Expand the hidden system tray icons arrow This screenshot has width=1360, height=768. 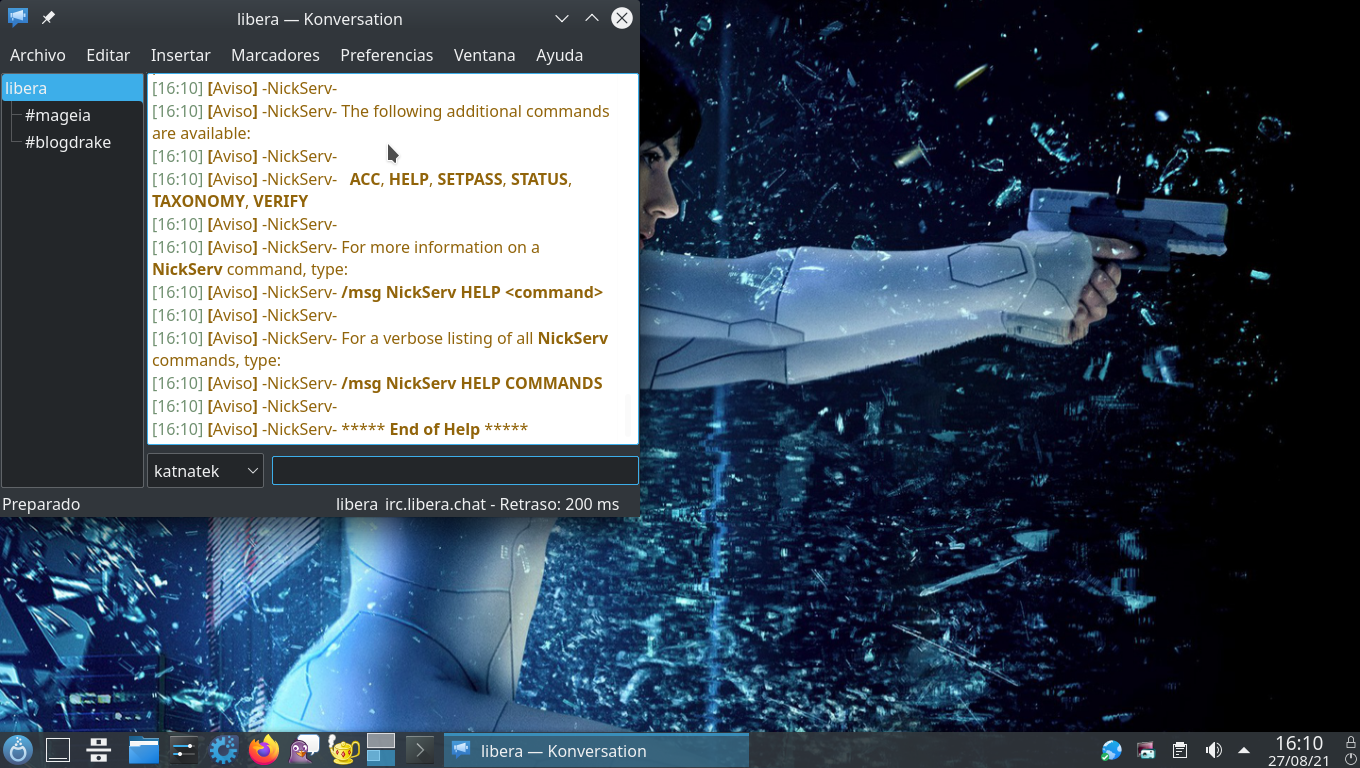1244,750
